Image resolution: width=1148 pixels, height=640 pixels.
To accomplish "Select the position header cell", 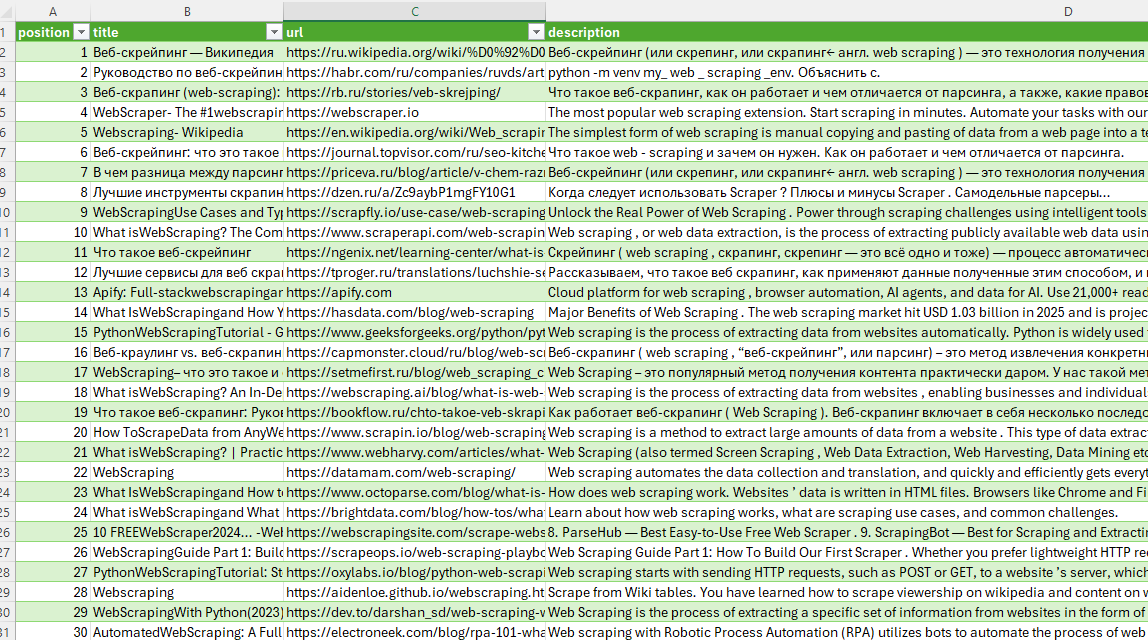I will [53, 32].
